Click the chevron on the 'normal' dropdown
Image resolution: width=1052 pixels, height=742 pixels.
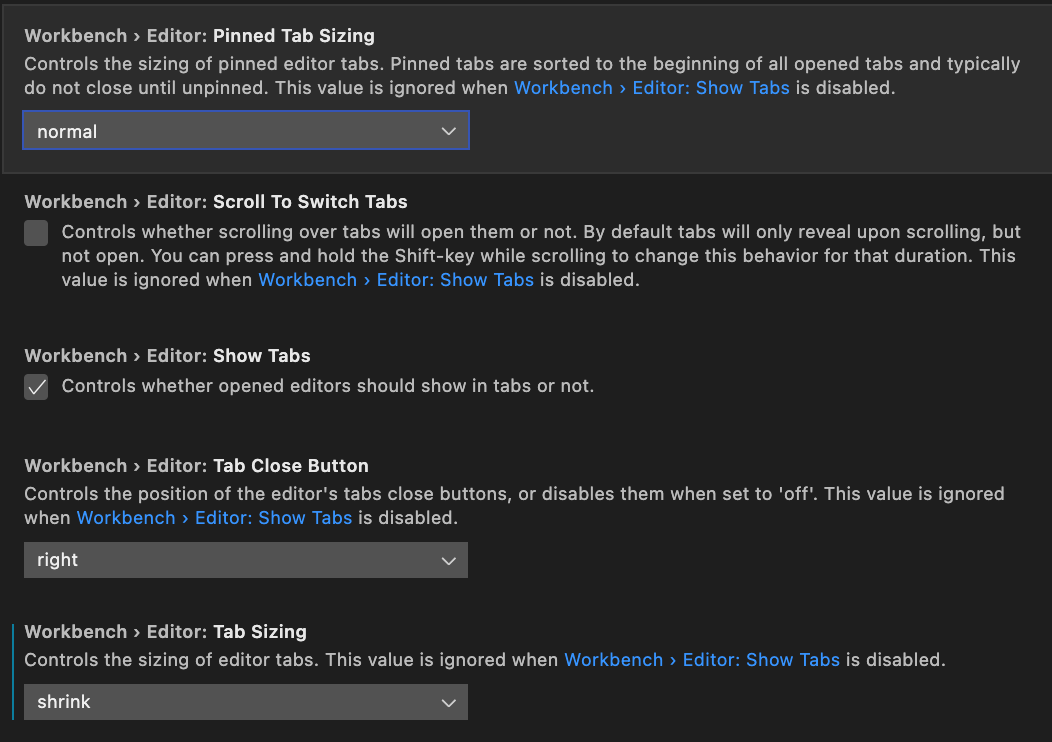pyautogui.click(x=448, y=131)
